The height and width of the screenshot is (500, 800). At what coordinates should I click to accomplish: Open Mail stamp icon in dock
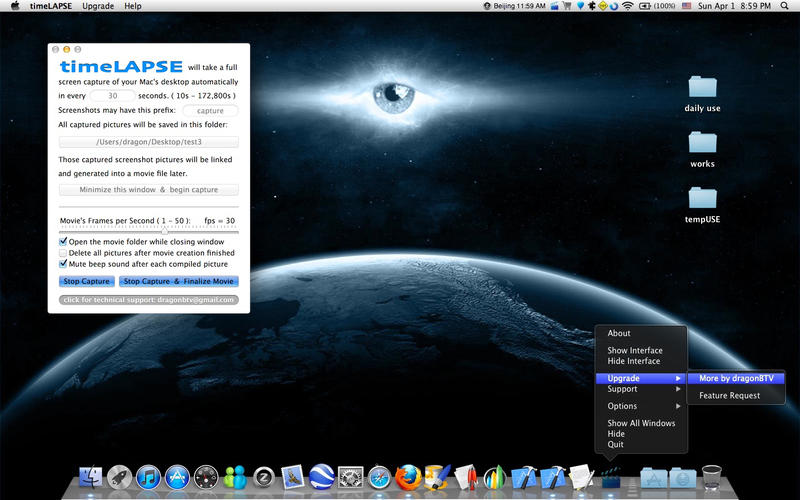coord(292,478)
